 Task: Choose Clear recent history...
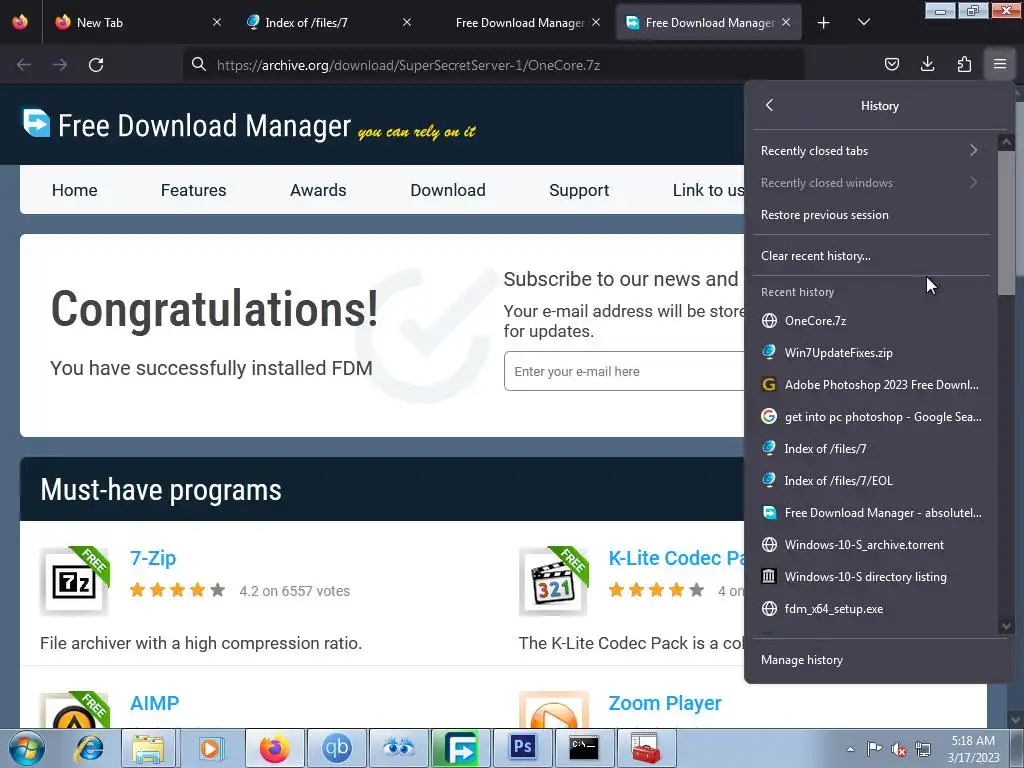pos(871,256)
